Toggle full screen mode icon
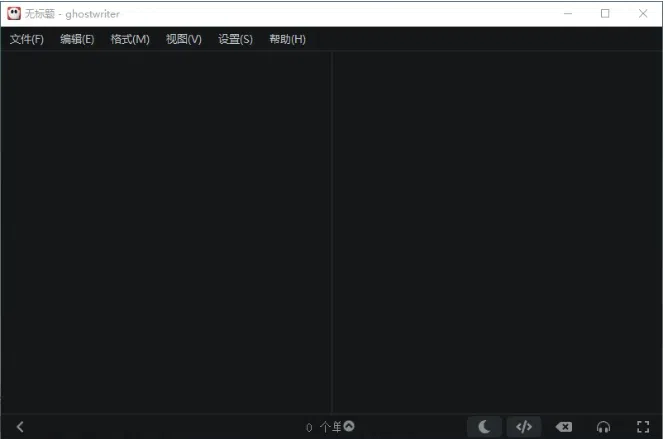Viewport: 665px width, 439px height. [x=643, y=427]
